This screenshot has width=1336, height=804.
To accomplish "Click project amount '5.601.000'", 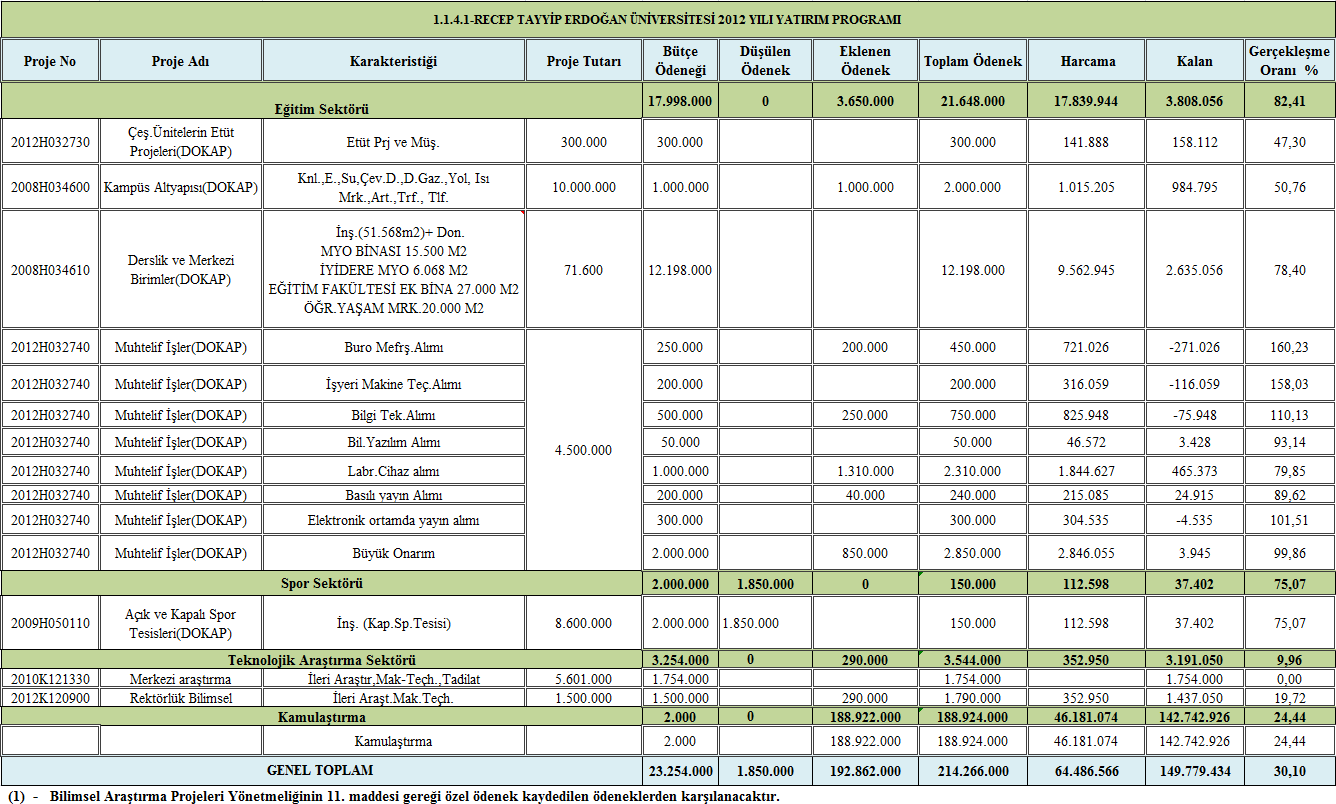I will pos(583,679).
